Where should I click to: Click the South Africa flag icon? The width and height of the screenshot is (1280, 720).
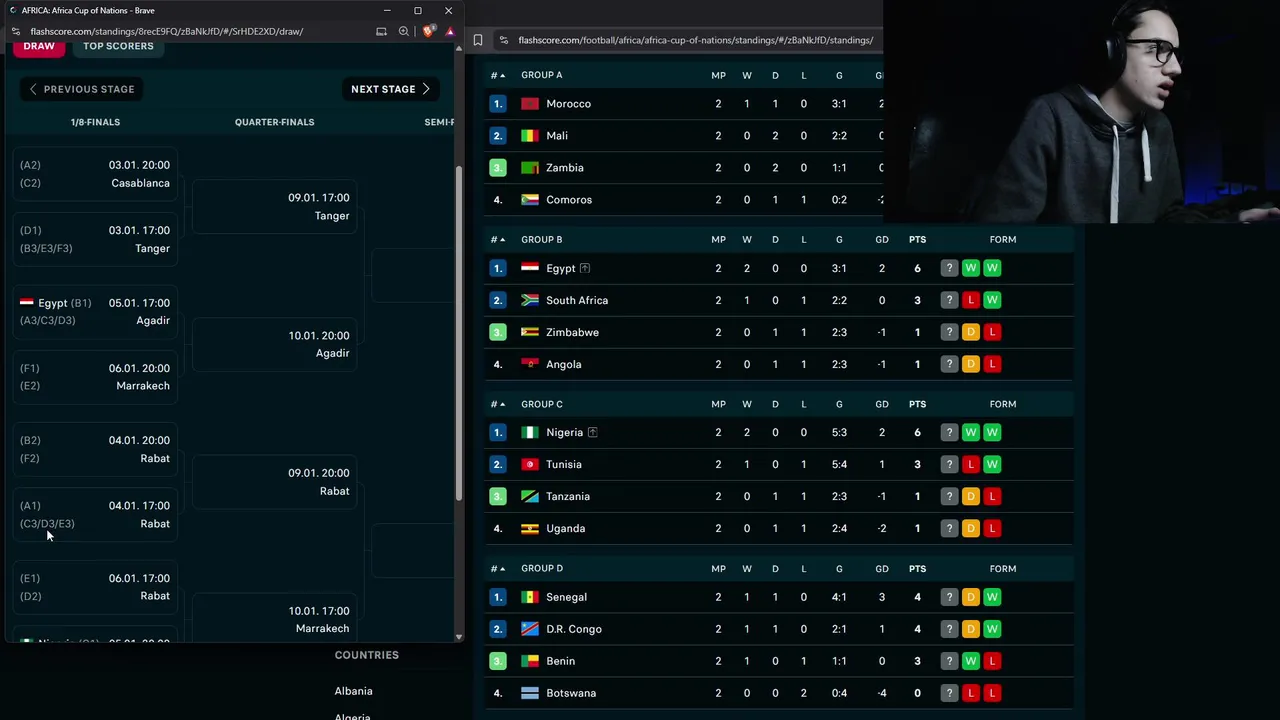click(530, 300)
